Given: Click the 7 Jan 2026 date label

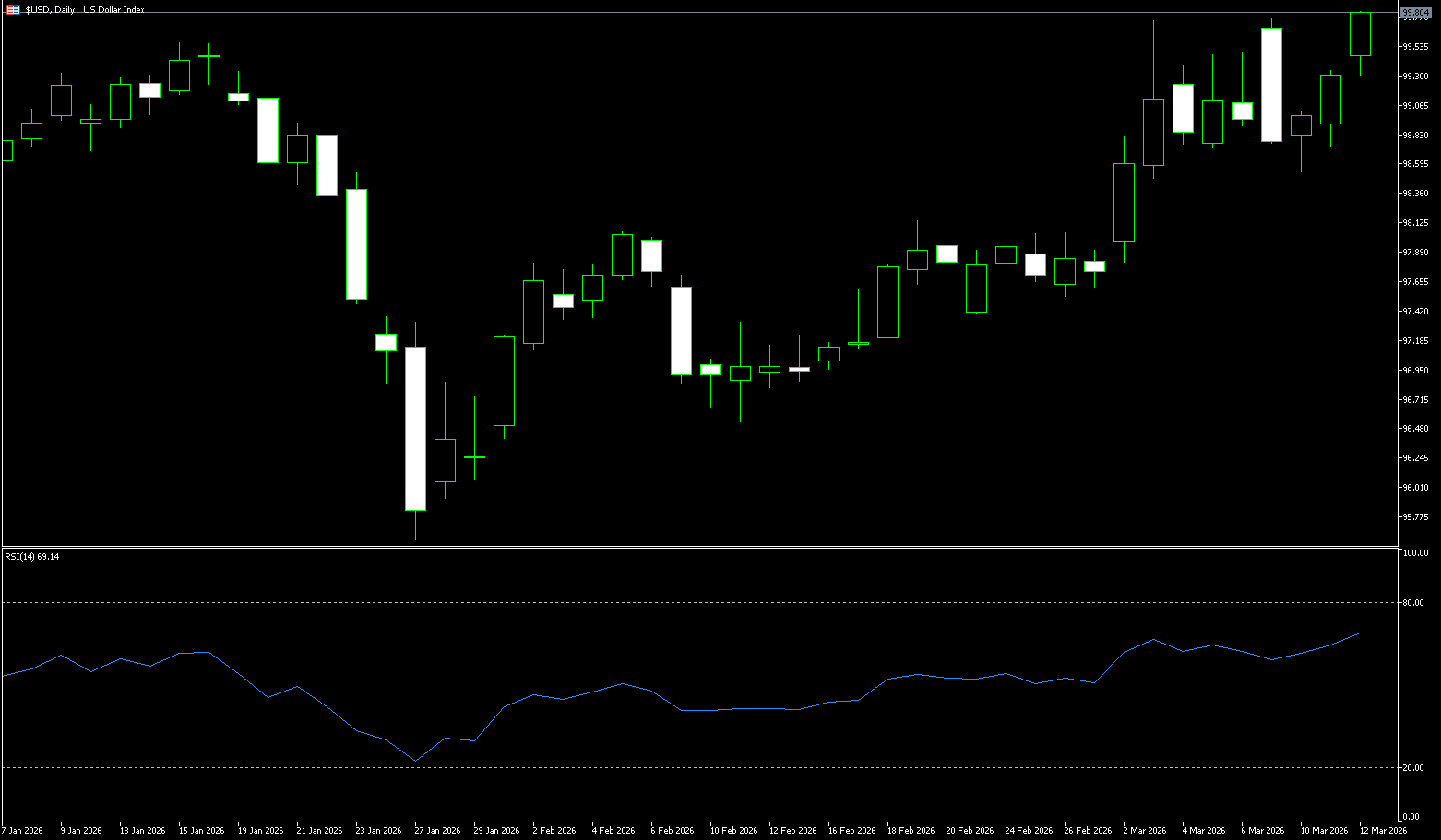Looking at the screenshot, I should pyautogui.click(x=22, y=830).
